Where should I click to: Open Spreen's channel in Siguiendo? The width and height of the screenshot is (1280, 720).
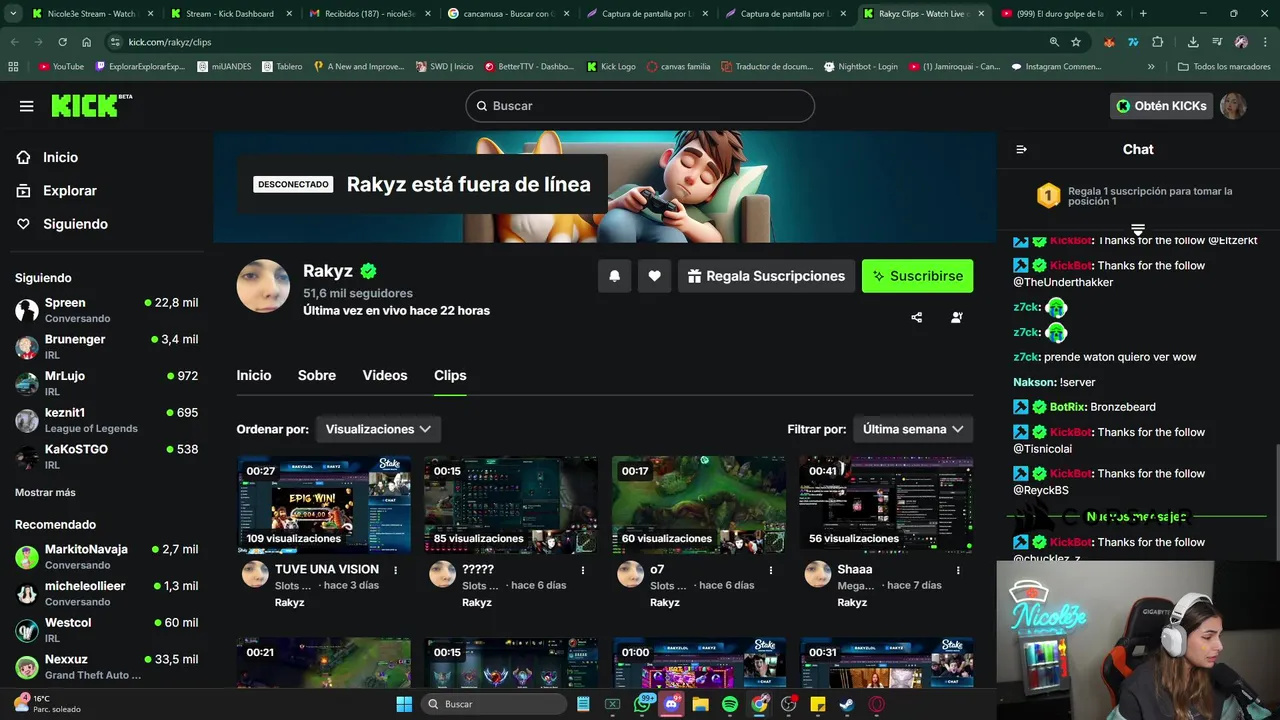pos(106,310)
